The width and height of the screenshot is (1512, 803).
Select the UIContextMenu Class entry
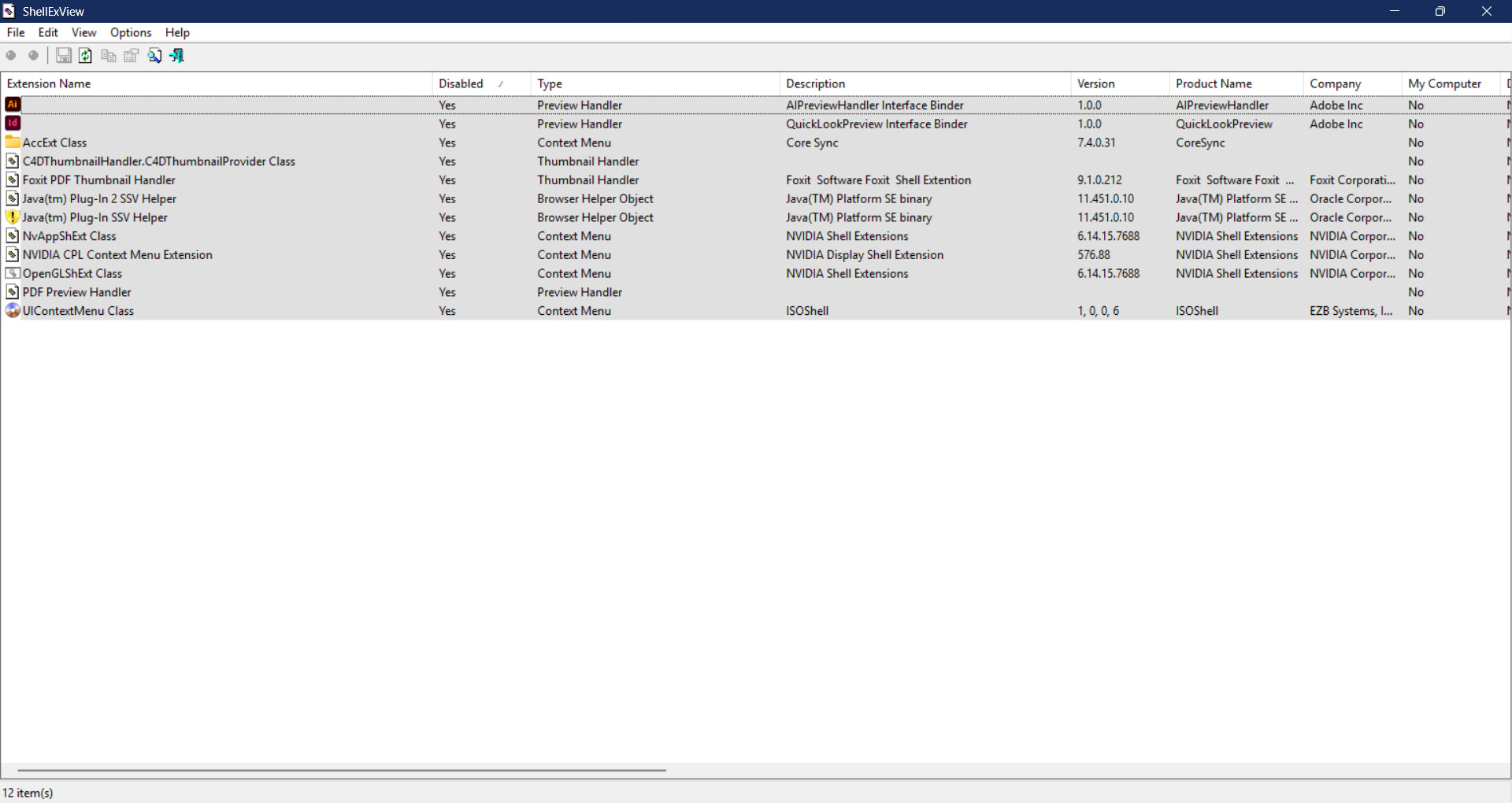pos(79,311)
